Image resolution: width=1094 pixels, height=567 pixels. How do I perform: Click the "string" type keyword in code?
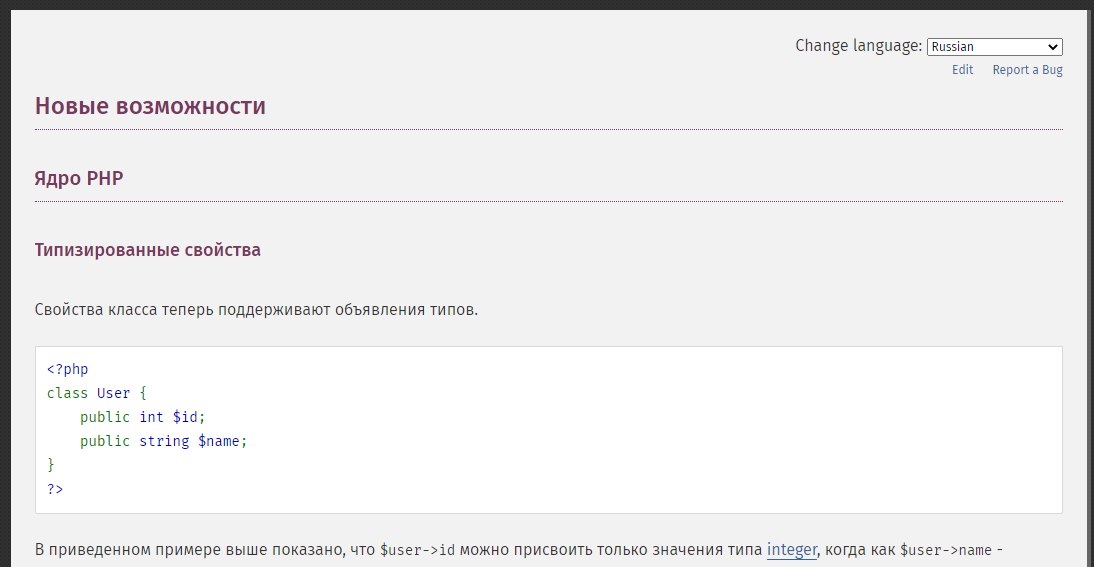164,441
